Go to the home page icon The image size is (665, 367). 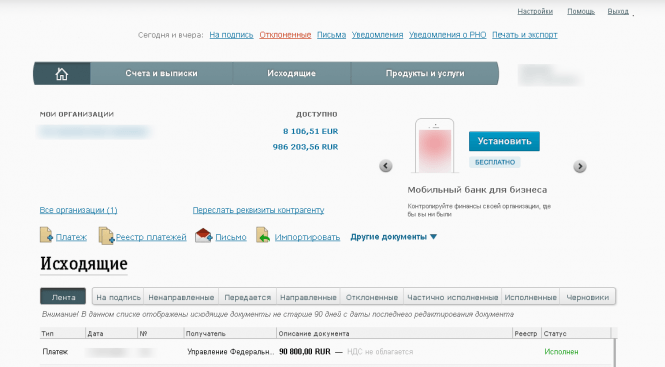coord(61,74)
